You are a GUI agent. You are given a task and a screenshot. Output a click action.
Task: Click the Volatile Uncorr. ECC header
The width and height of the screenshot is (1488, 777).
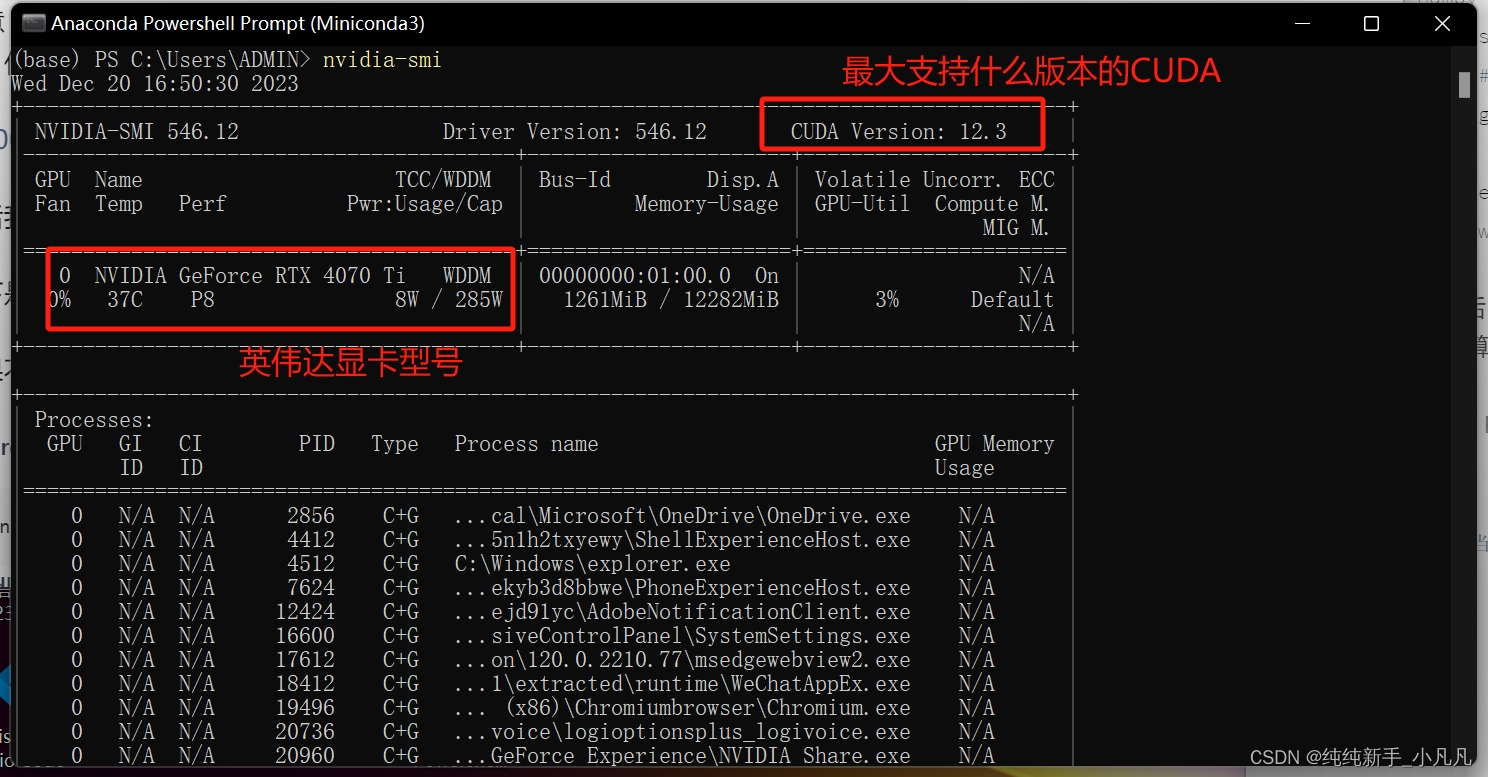click(934, 180)
